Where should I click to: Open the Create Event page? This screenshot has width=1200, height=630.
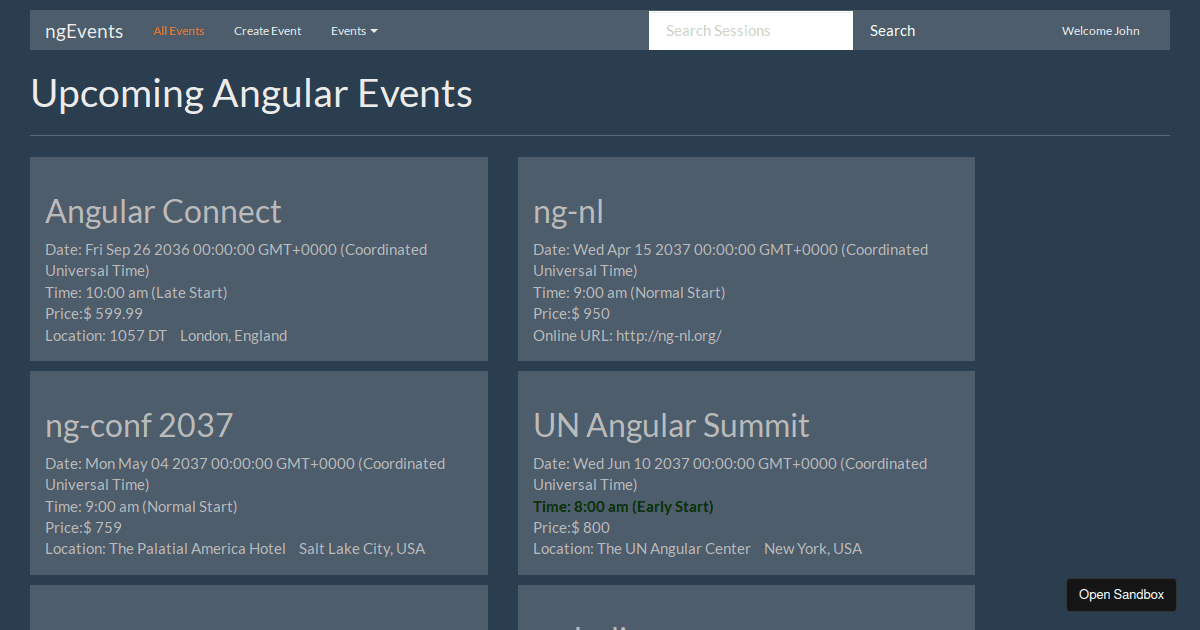point(267,31)
